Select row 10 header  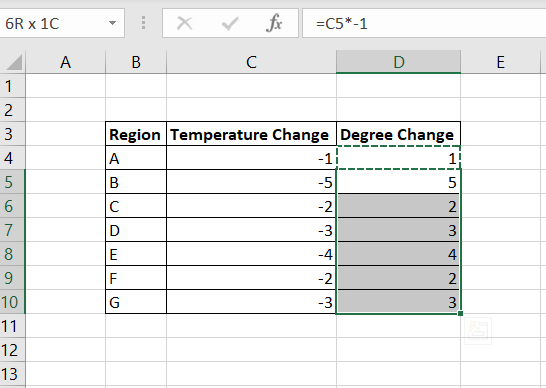12,302
